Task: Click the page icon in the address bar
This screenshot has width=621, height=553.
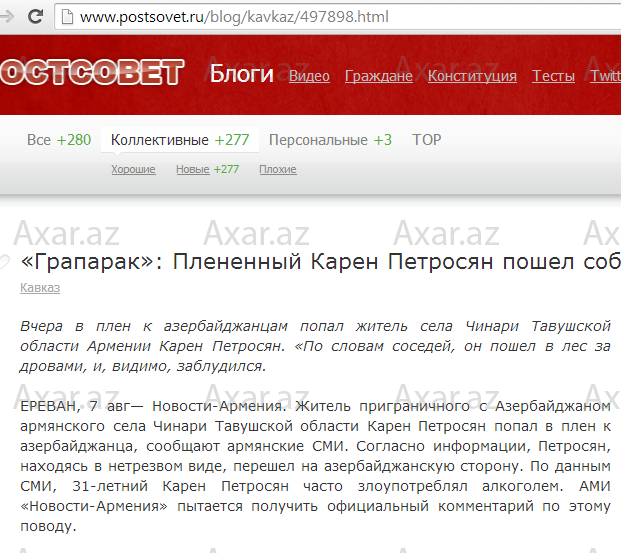Action: (68, 17)
